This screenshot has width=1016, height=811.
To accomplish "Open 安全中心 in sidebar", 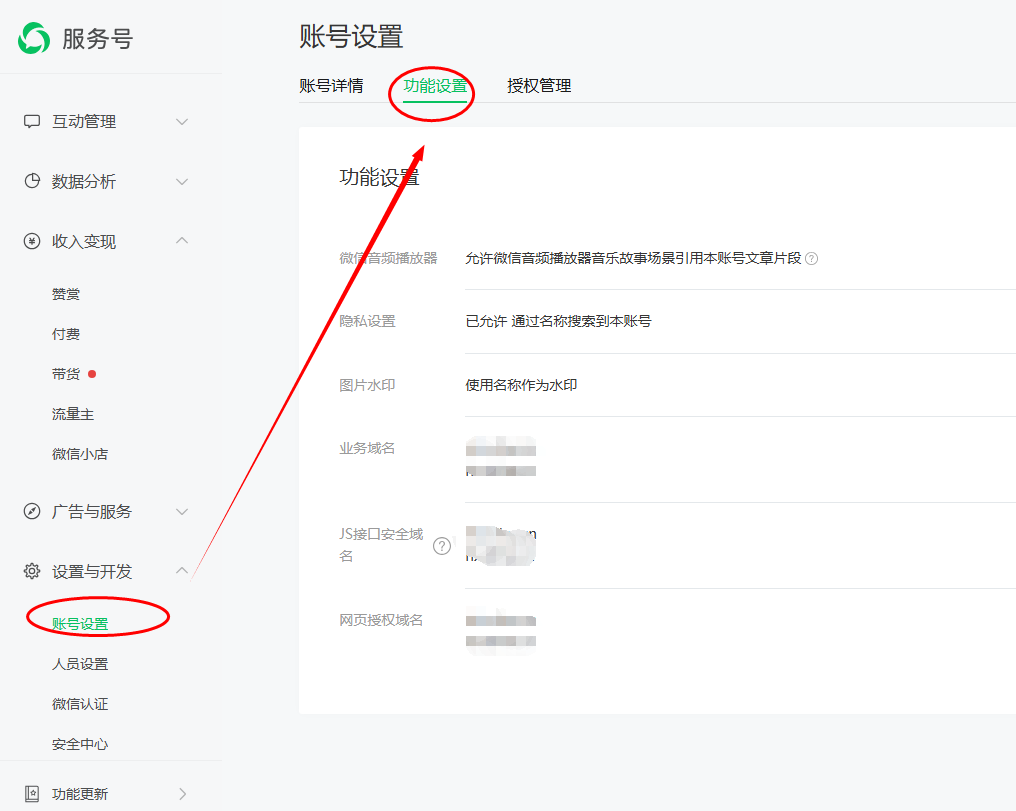I will 80,744.
